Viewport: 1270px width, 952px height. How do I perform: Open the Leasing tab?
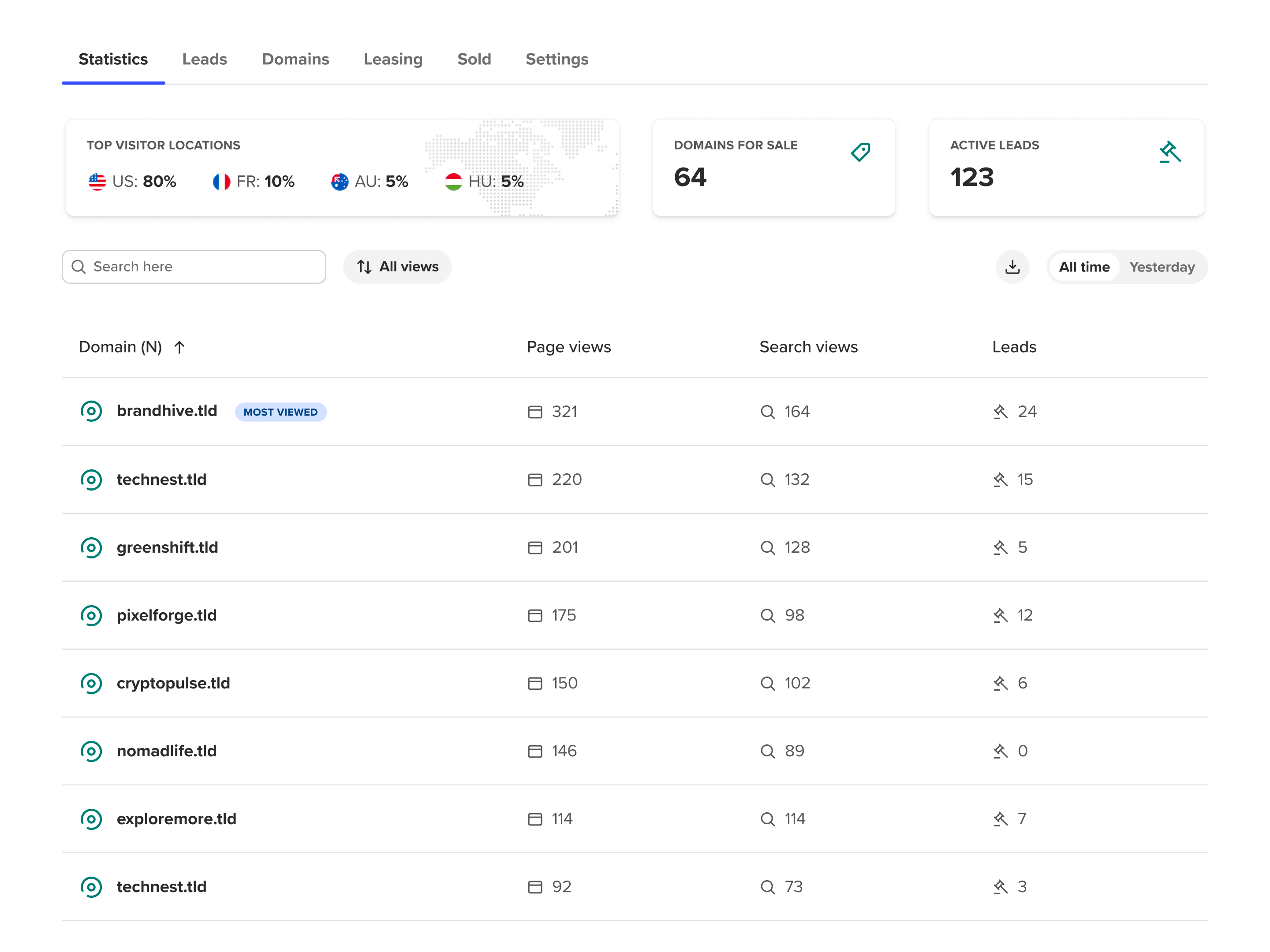(x=393, y=59)
